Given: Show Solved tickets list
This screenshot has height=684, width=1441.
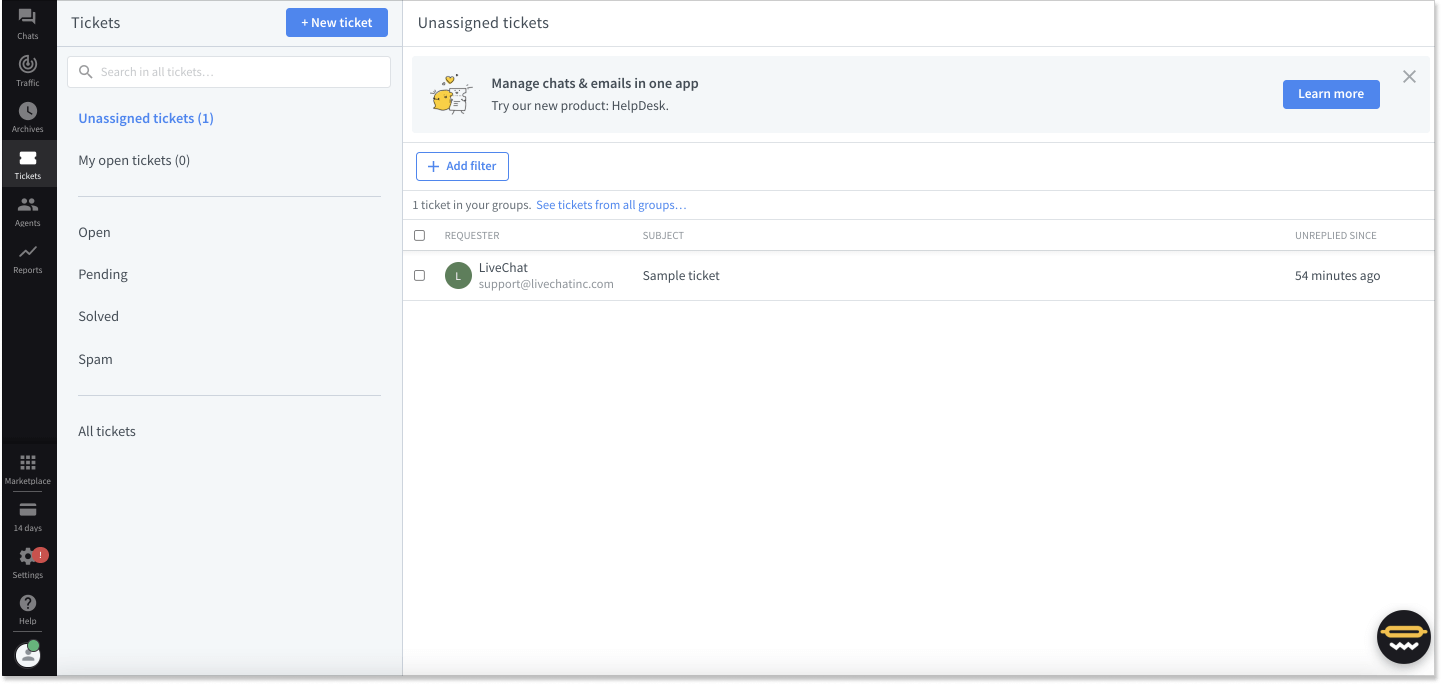Looking at the screenshot, I should pos(99,316).
